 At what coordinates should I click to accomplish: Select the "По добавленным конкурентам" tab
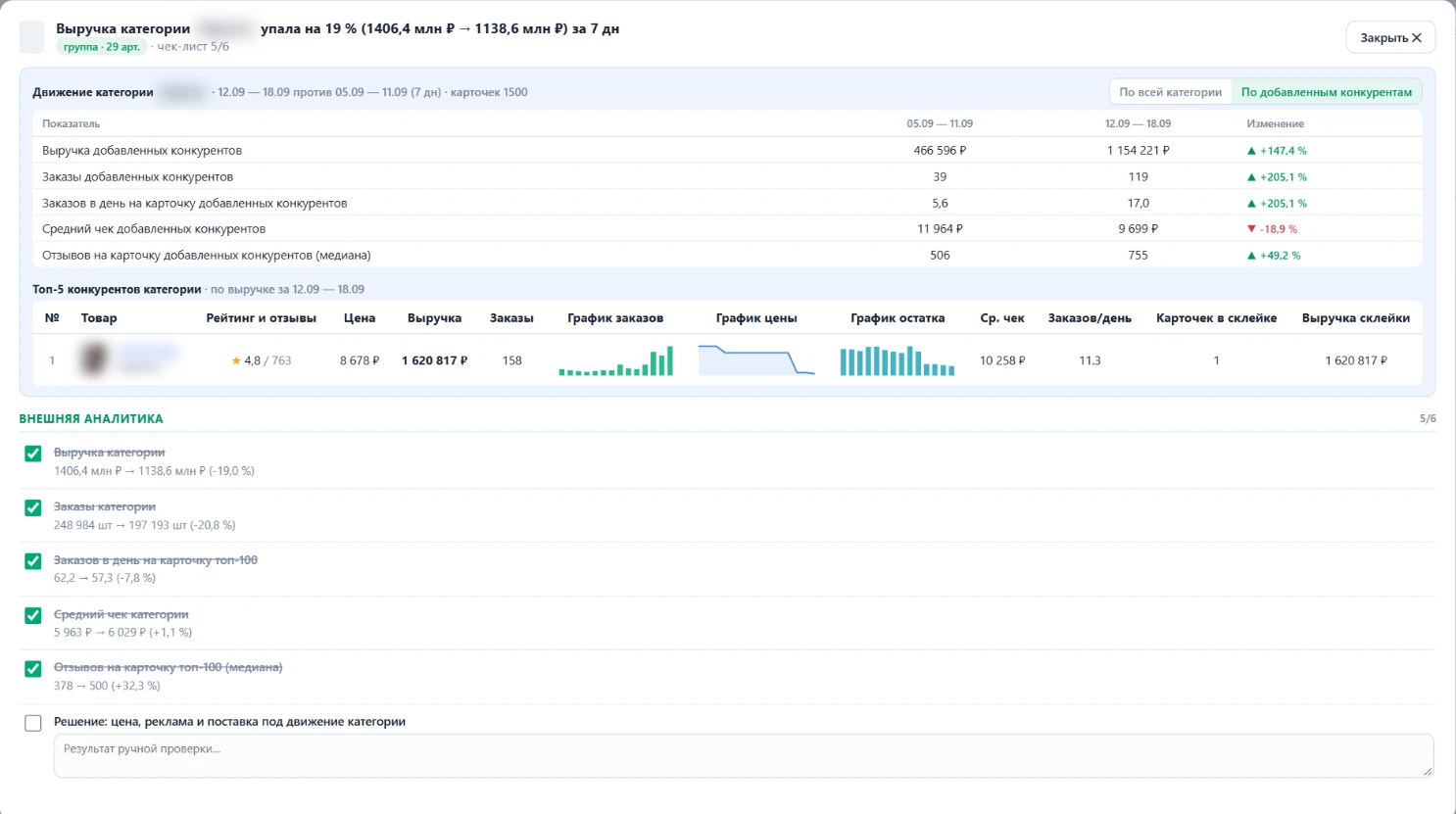(1327, 92)
